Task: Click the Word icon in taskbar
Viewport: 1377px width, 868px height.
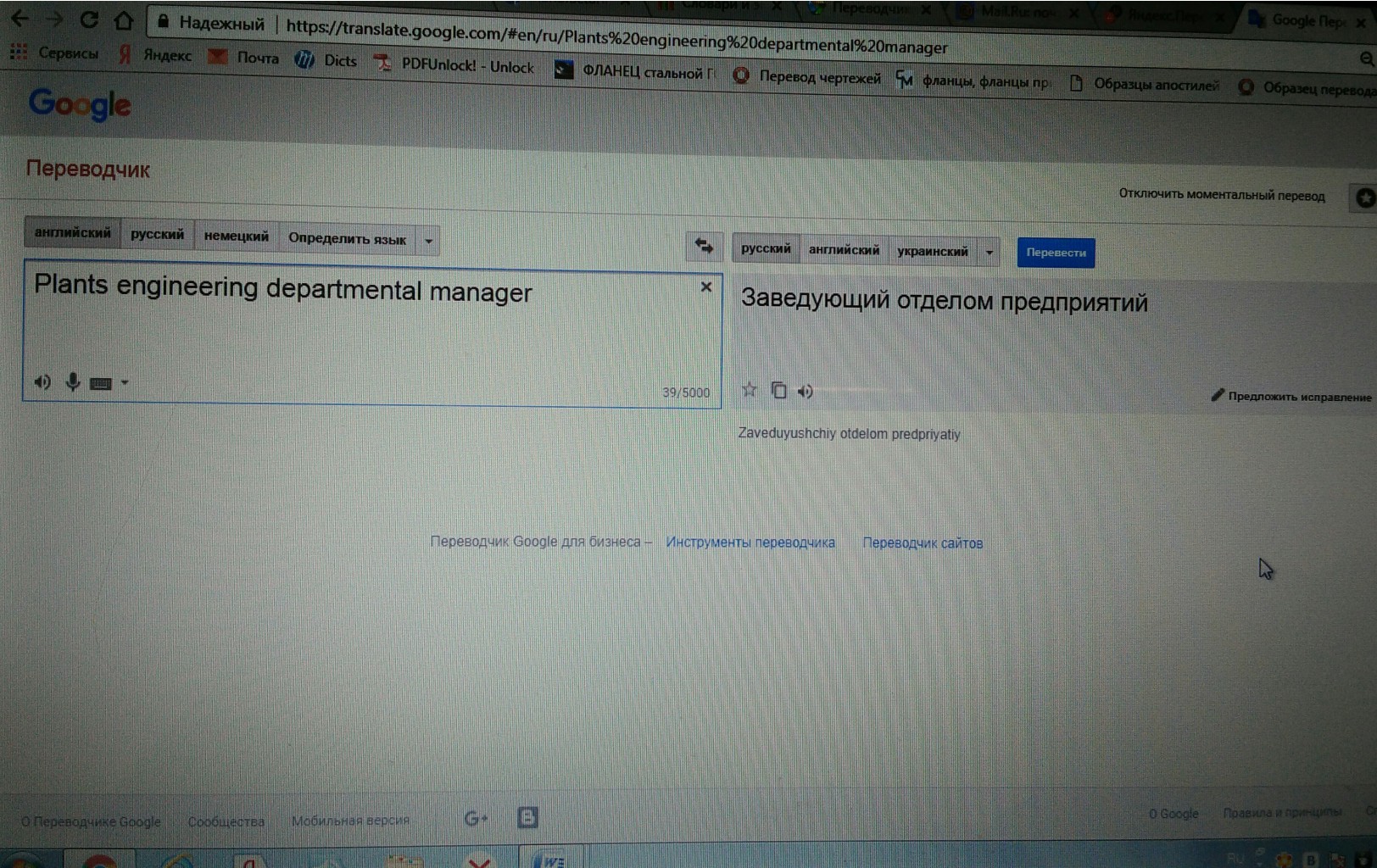Action: click(552, 860)
